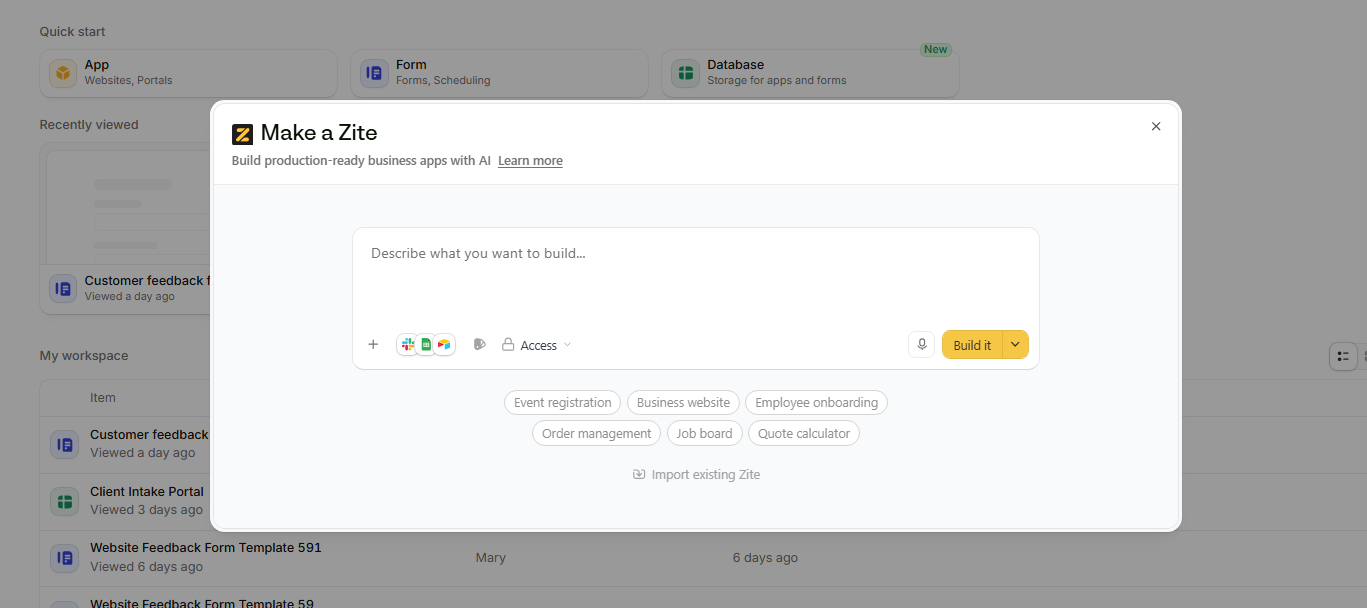Click the Zite logo in dialog header
This screenshot has height=608, width=1367.
(242, 134)
